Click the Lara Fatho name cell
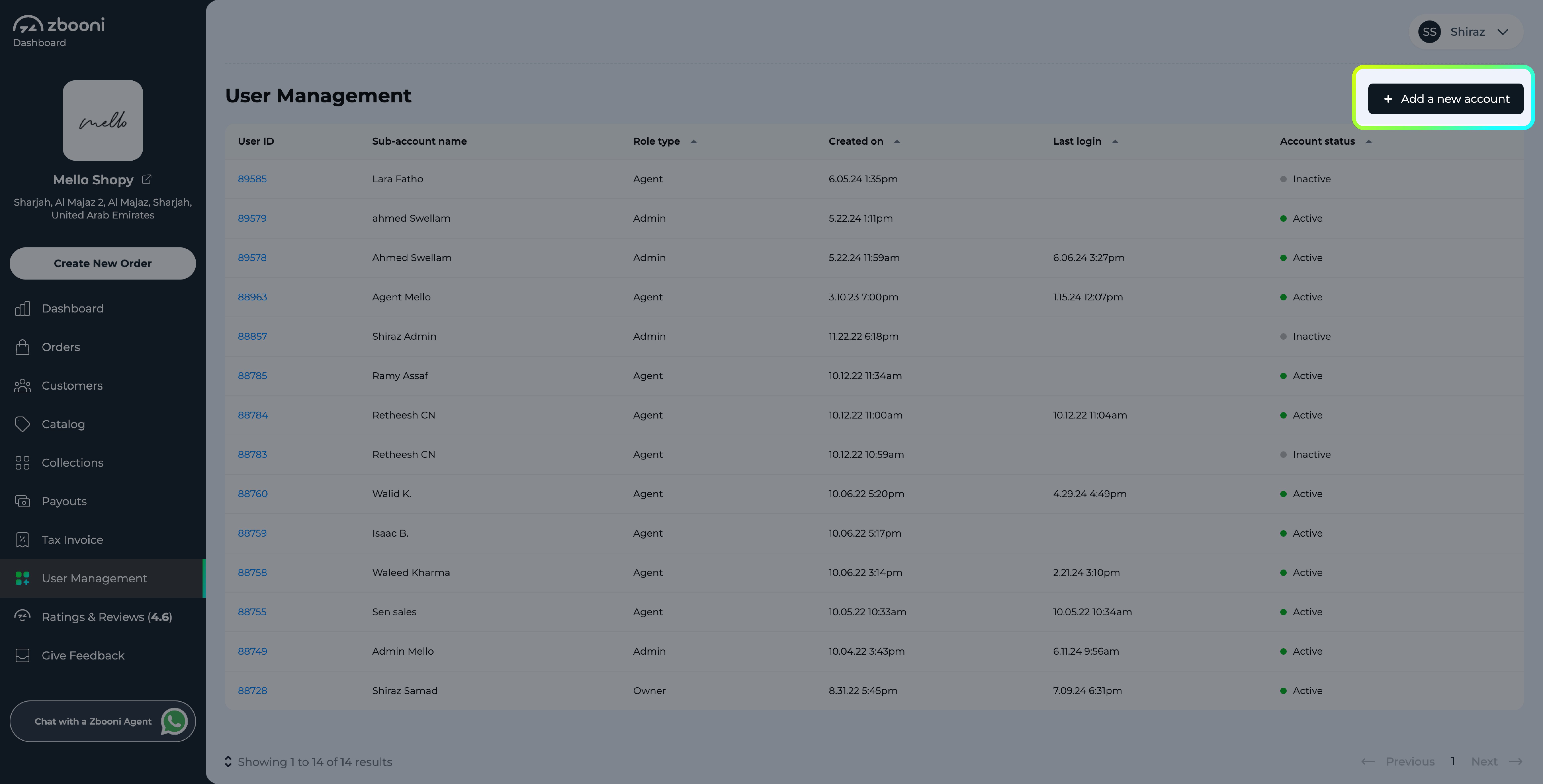 tap(398, 179)
